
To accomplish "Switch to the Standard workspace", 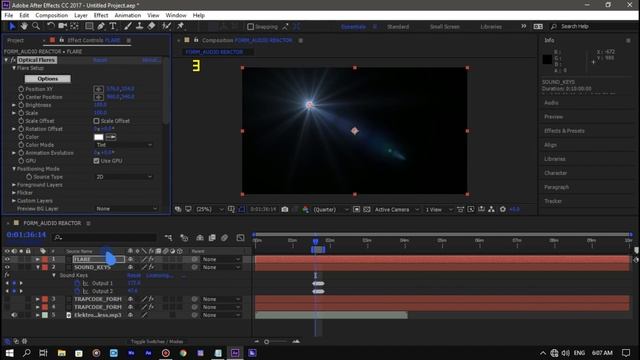I will pos(398,27).
